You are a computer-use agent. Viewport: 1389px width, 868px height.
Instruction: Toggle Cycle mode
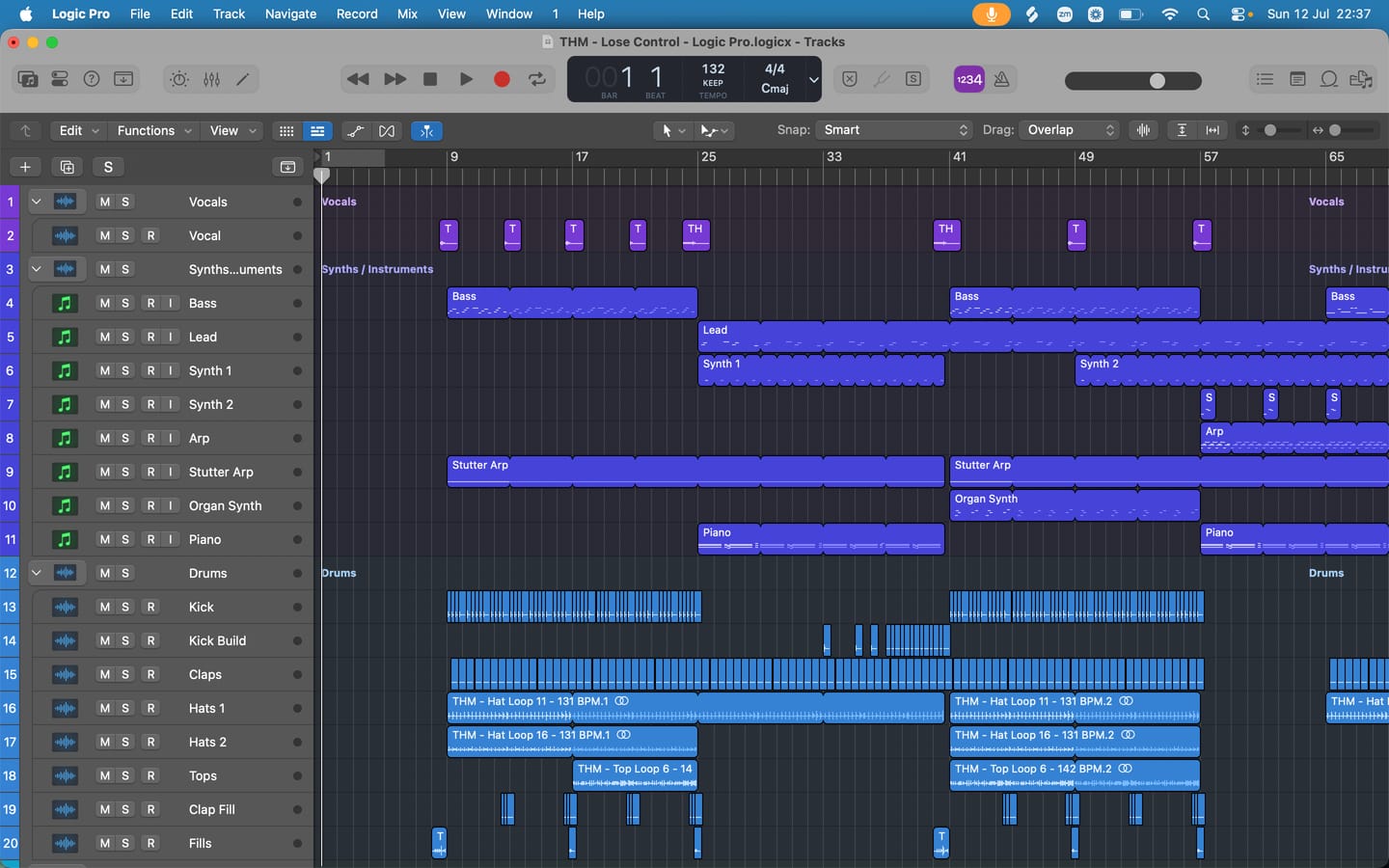coord(537,79)
